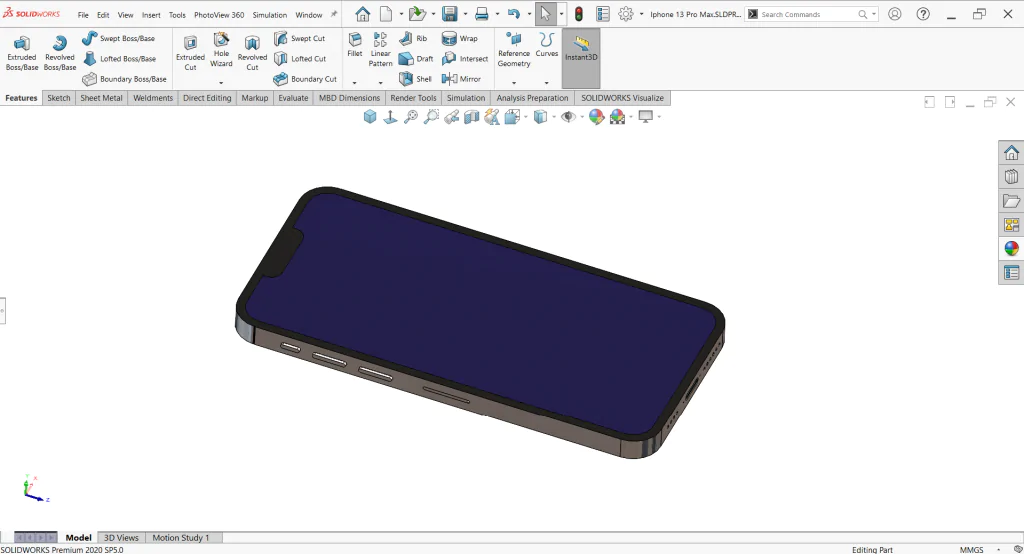
Task: Expand the Reference Geometry dropdown arrow
Action: pos(514,83)
